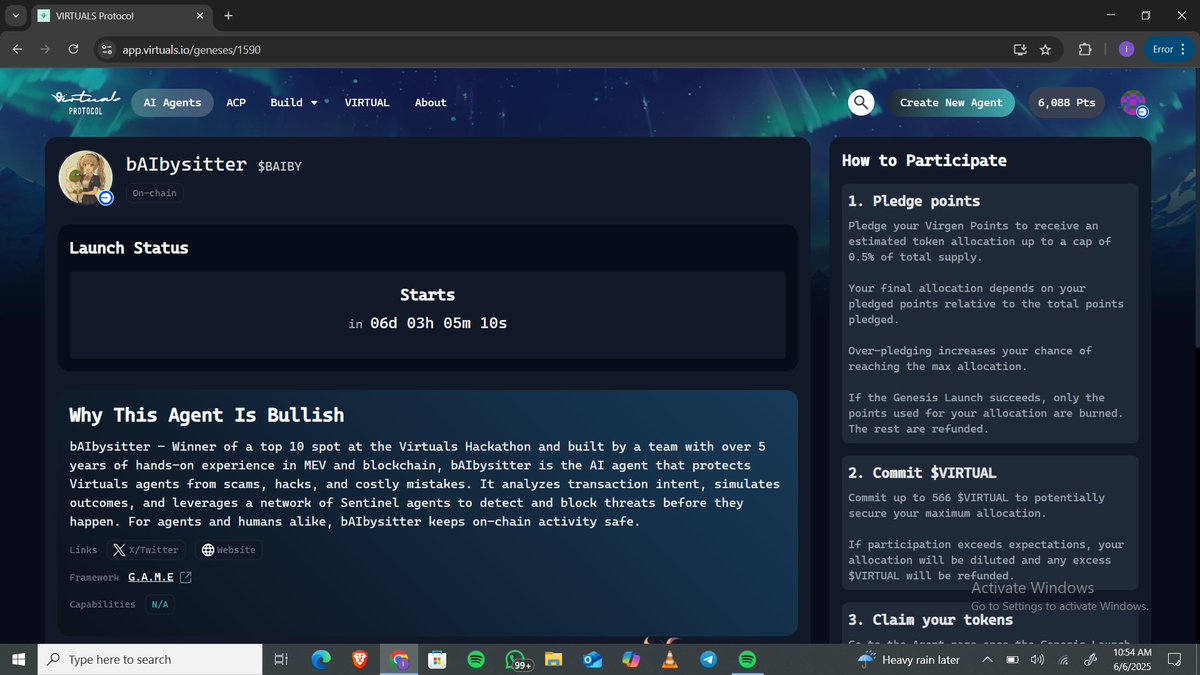Open the agent Website link
The image size is (1200, 675).
tap(228, 550)
